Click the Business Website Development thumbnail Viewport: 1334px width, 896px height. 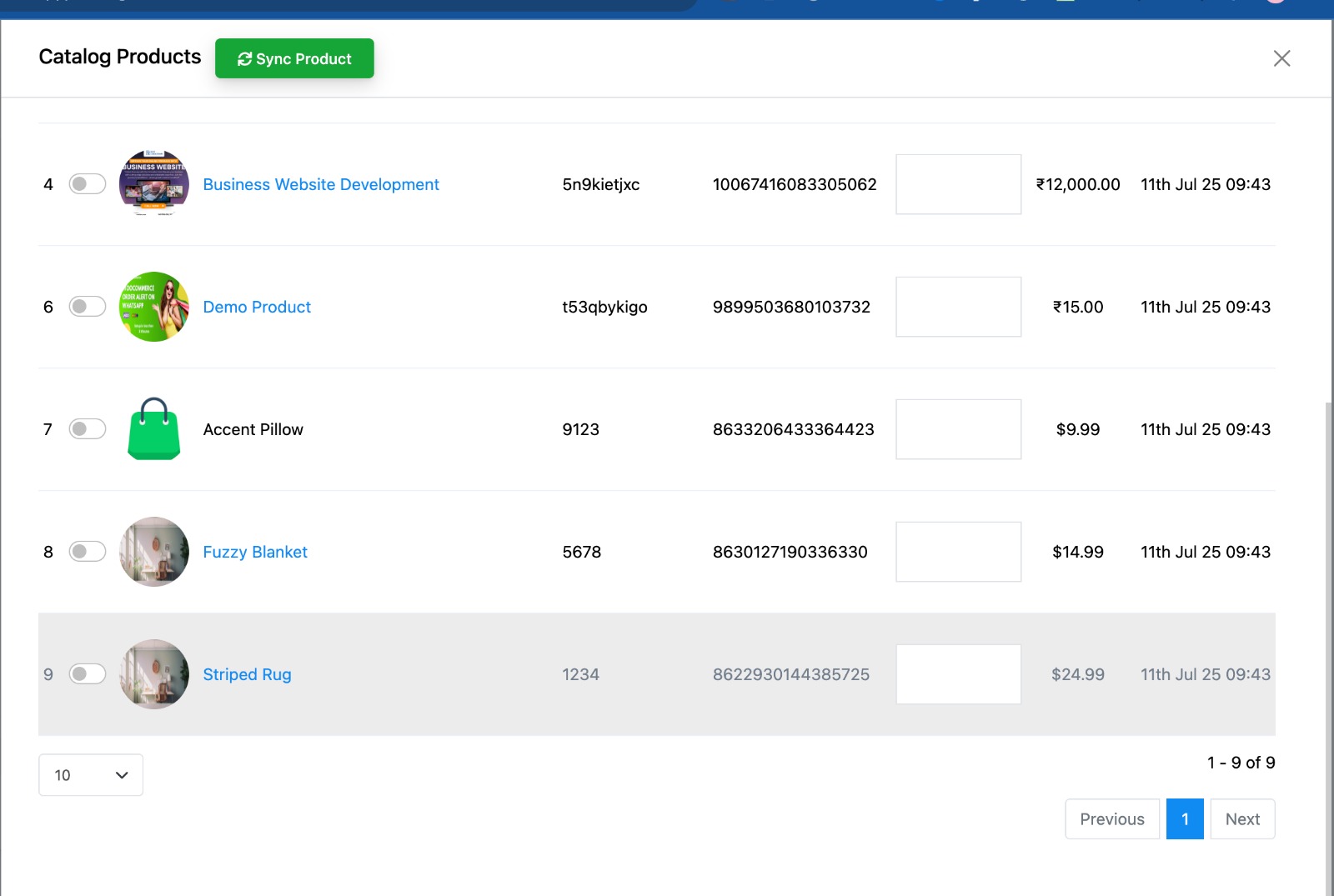tap(154, 184)
